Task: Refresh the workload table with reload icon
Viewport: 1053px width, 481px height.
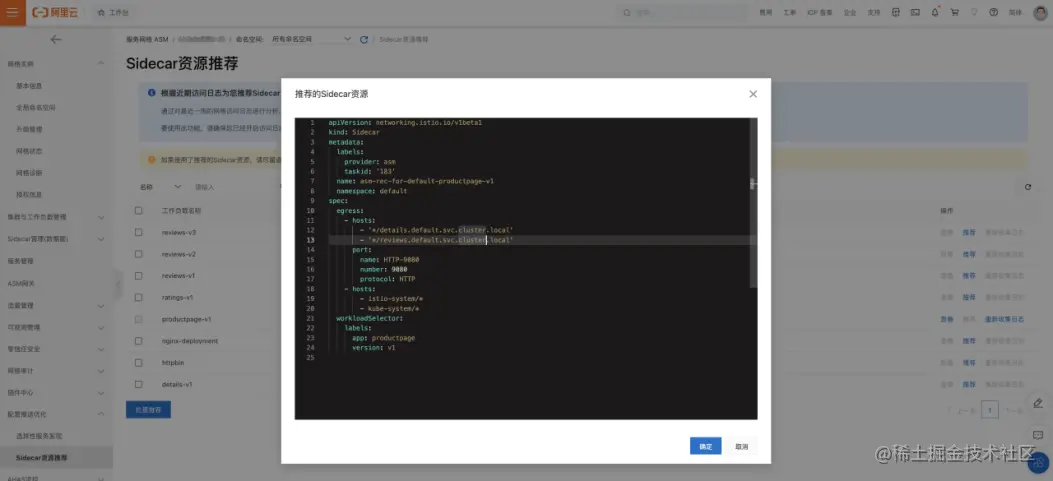Action: point(1027,187)
